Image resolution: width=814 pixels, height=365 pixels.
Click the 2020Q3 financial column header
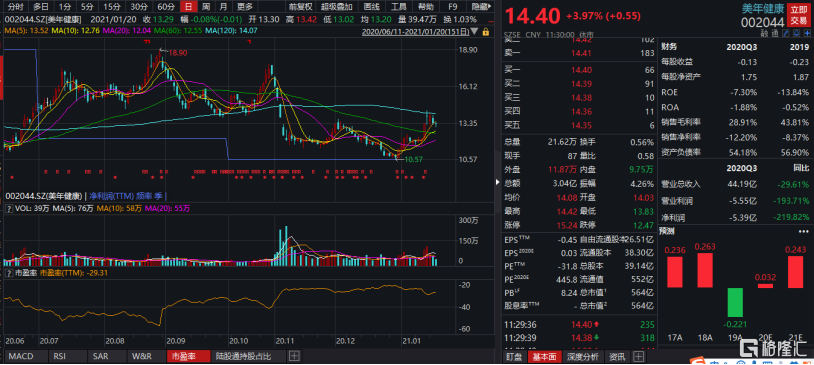coord(741,46)
